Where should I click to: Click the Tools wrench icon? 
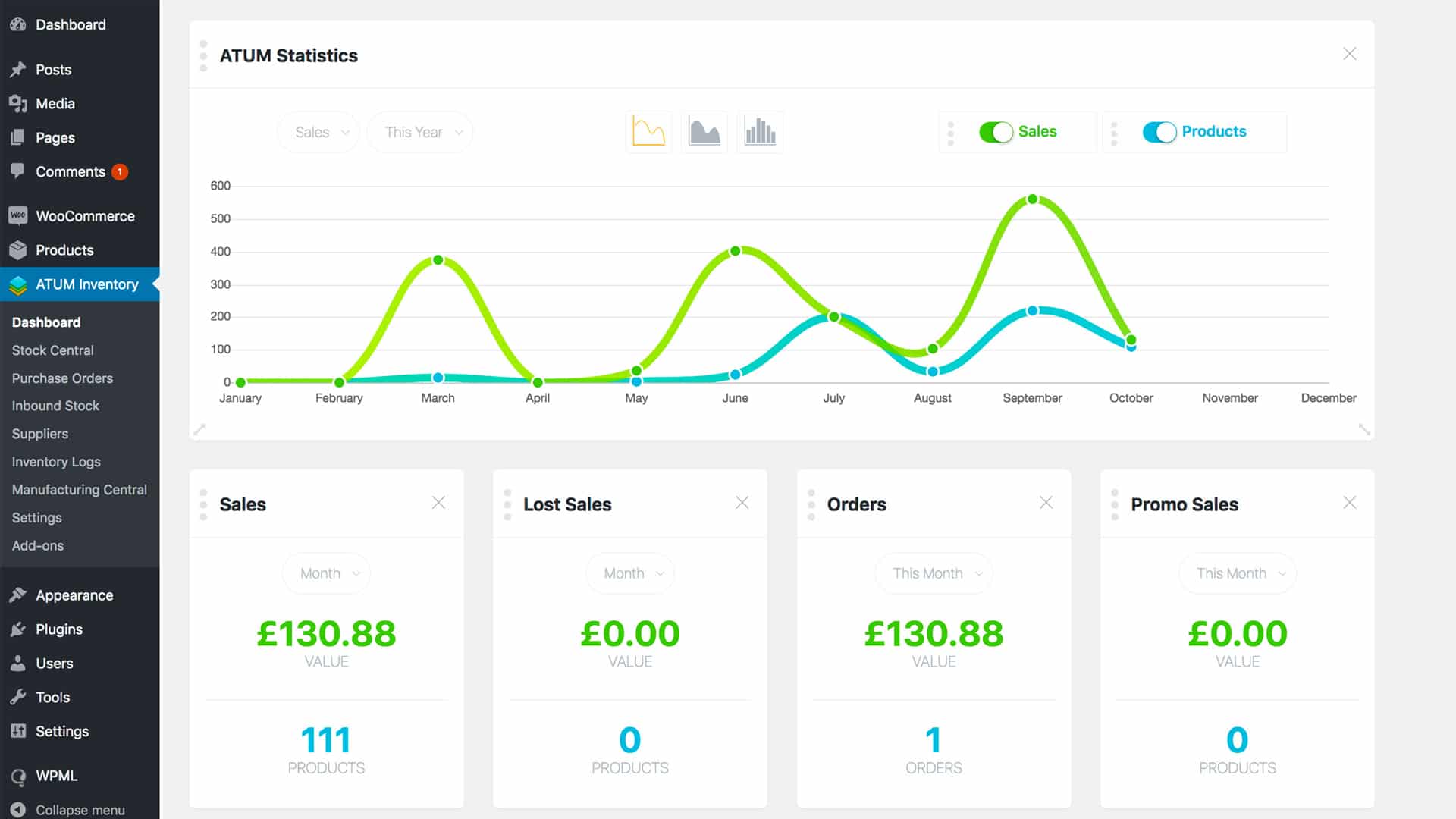[x=18, y=698]
